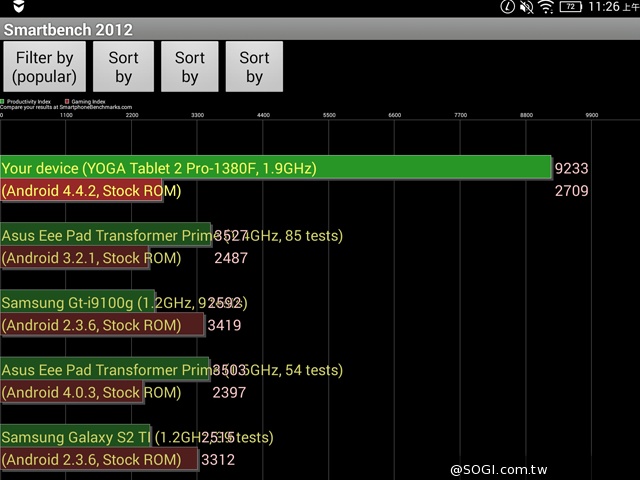The width and height of the screenshot is (640, 480).
Task: Tap the 6600 axis label
Action: coord(395,115)
